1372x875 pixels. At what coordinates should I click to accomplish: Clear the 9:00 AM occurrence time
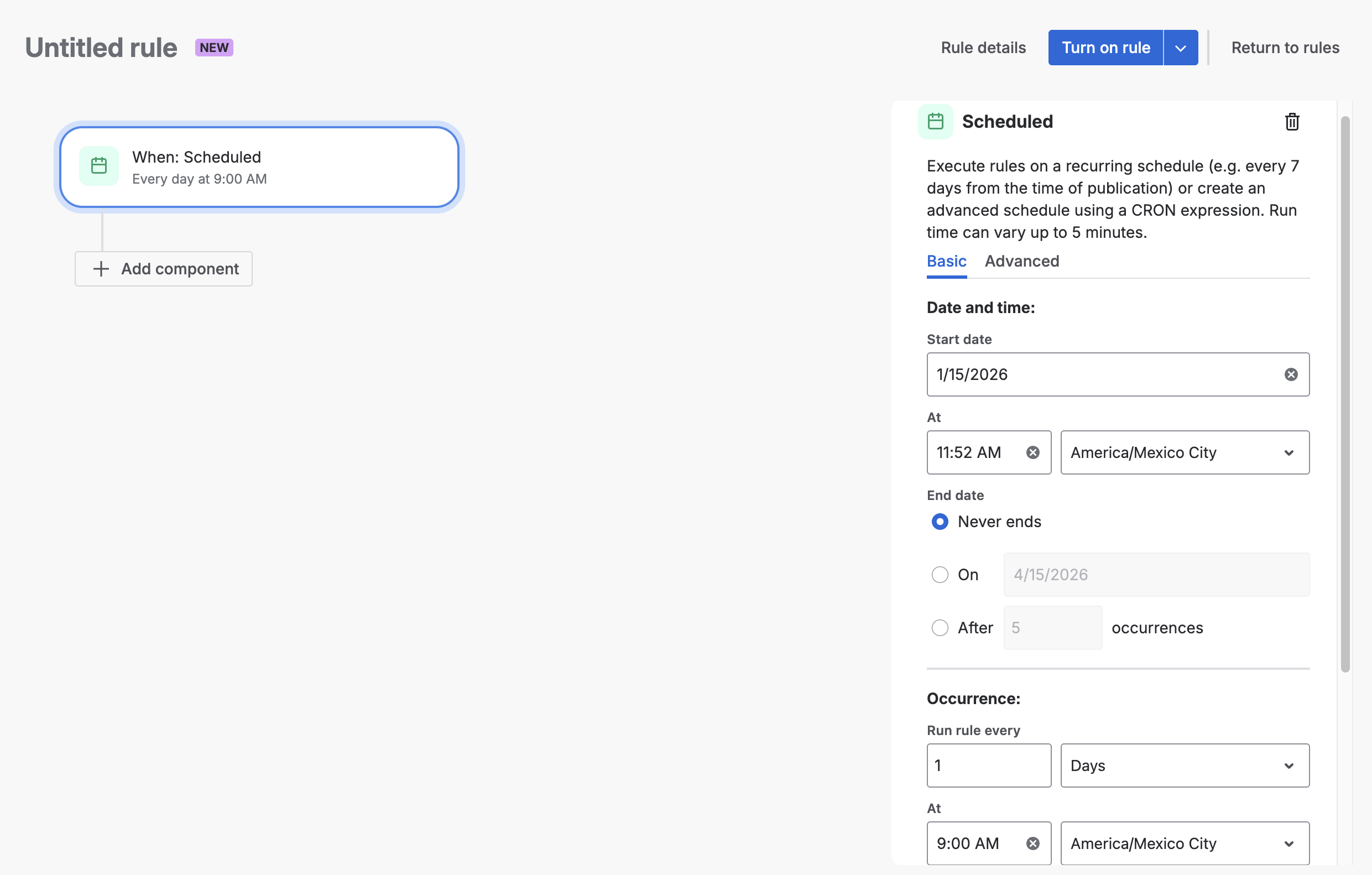pyautogui.click(x=1032, y=843)
